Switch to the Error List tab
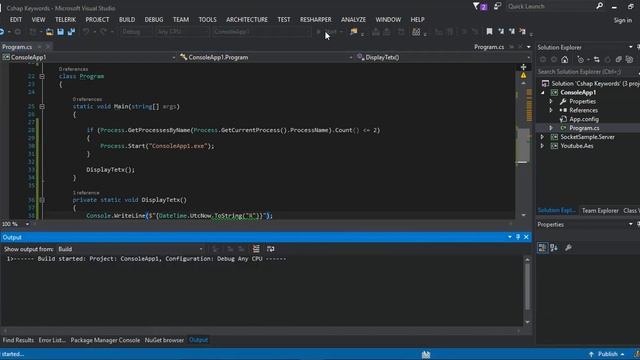The height and width of the screenshot is (360, 640). point(52,340)
